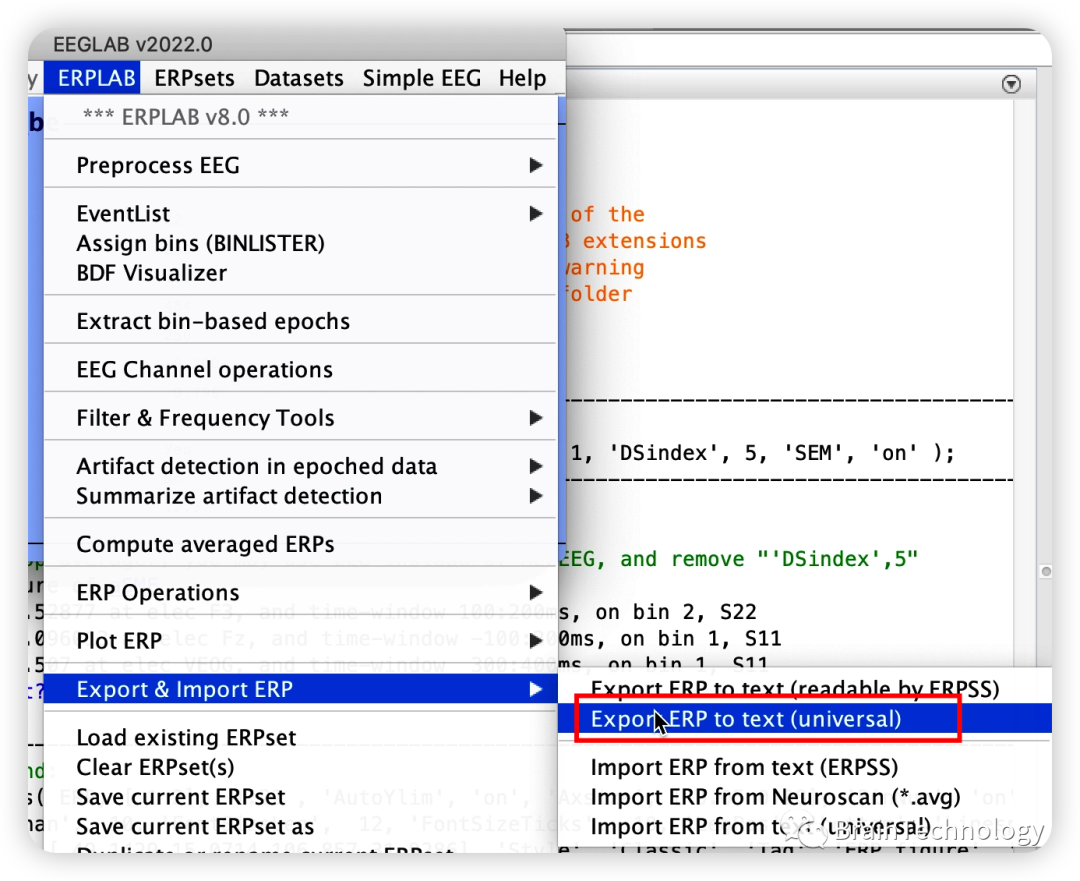Screen dimensions: 1080x881
Task: Expand the EventList submenu arrow
Action: pyautogui.click(x=536, y=214)
